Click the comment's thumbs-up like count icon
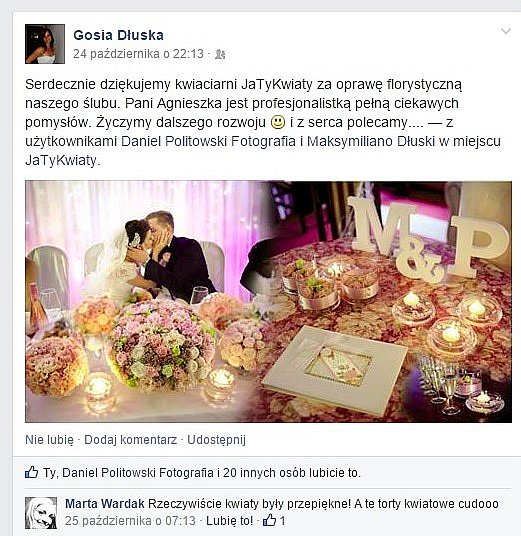The height and width of the screenshot is (536, 521). click(269, 521)
